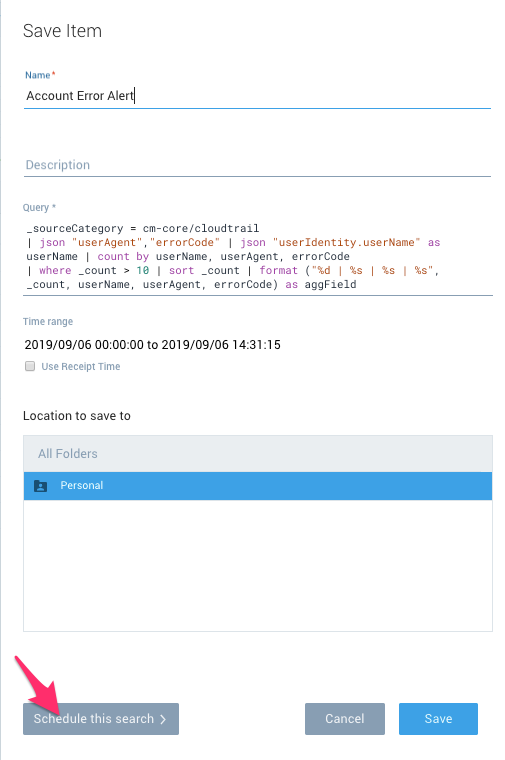
Task: Click the All Folders header
Action: [258, 454]
